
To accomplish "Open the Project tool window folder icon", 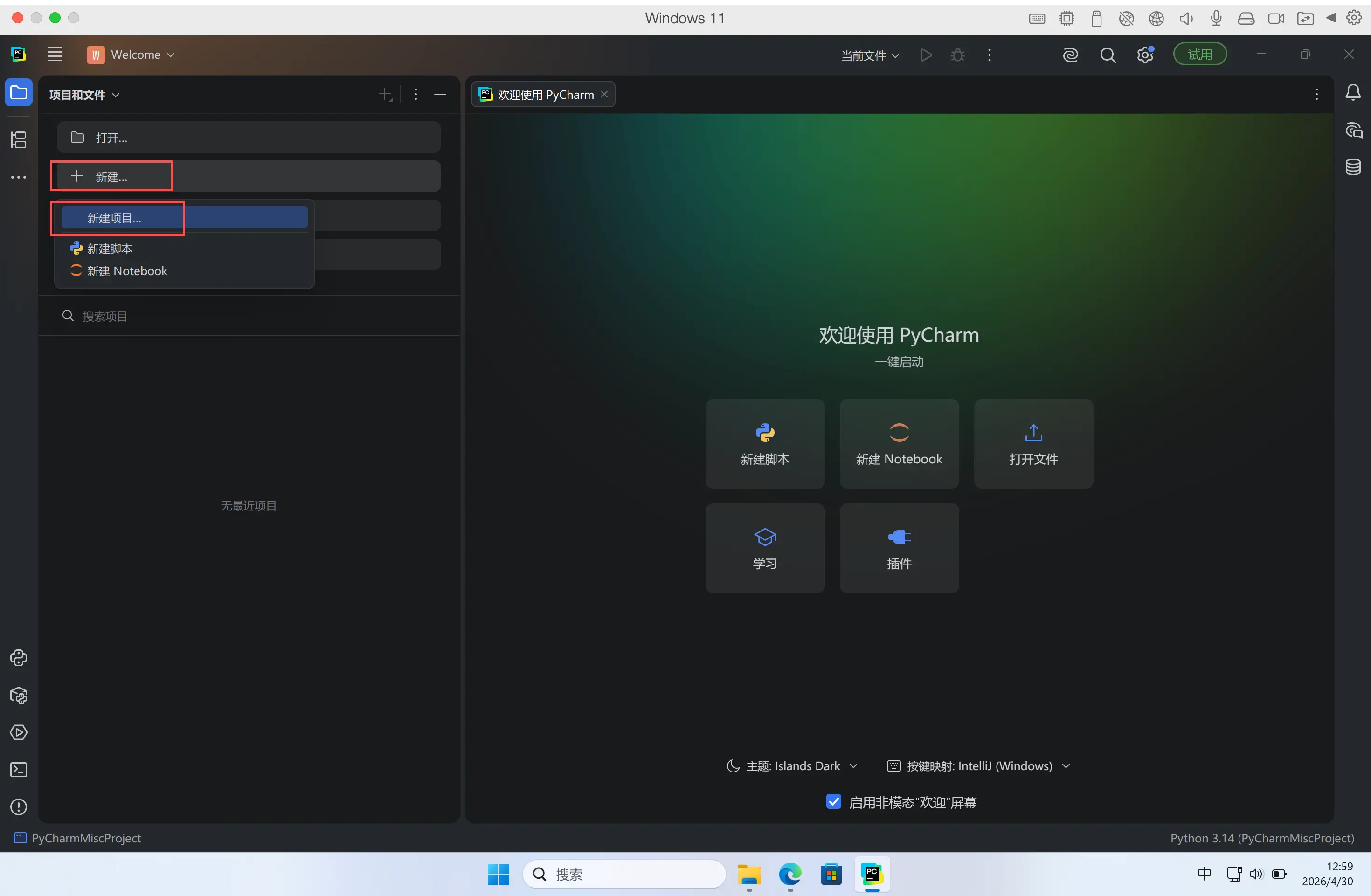I will pos(19,93).
